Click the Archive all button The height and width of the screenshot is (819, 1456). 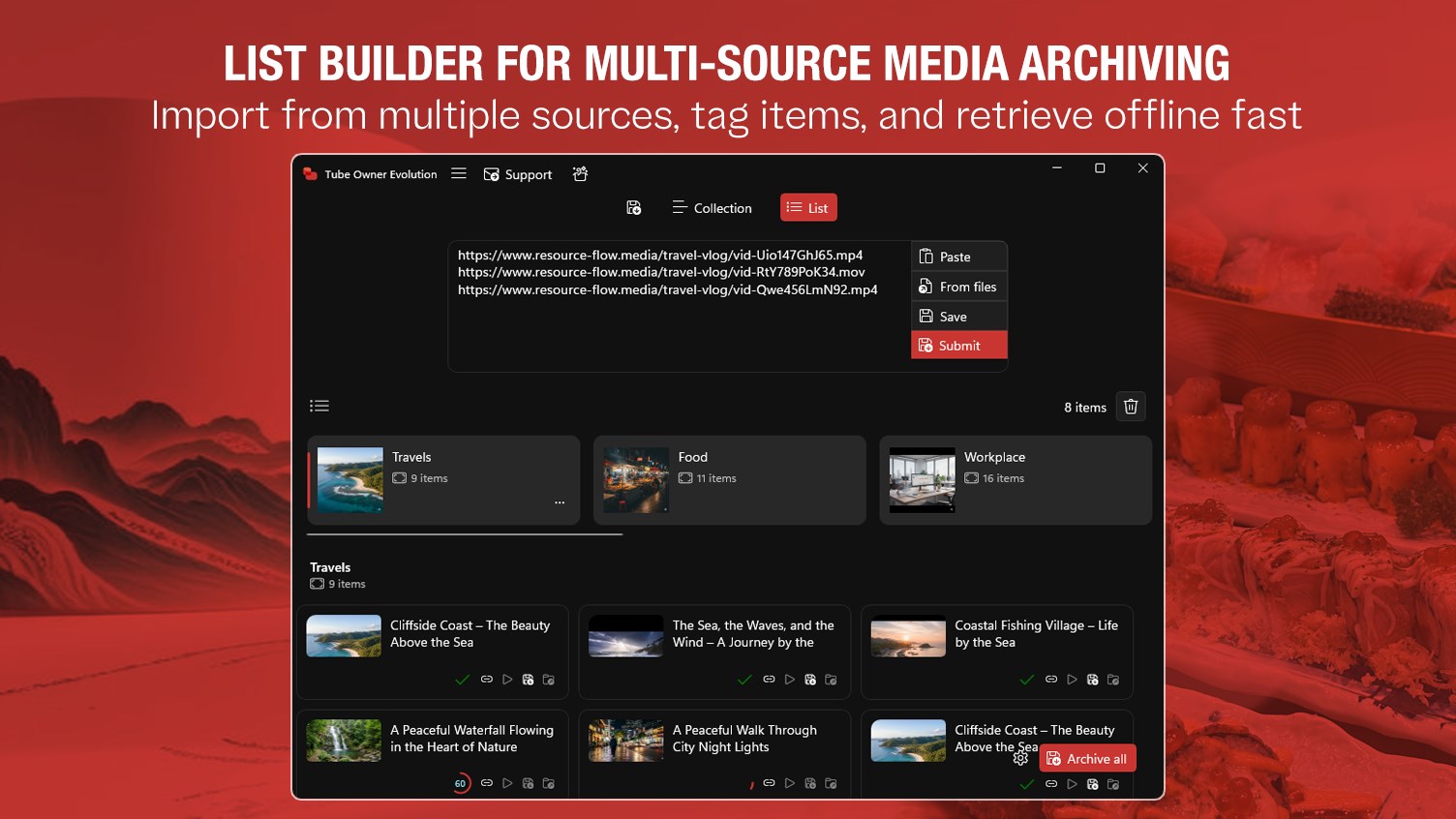1087,759
